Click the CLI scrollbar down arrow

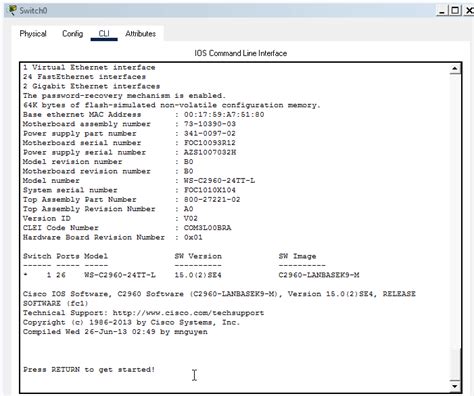455,386
